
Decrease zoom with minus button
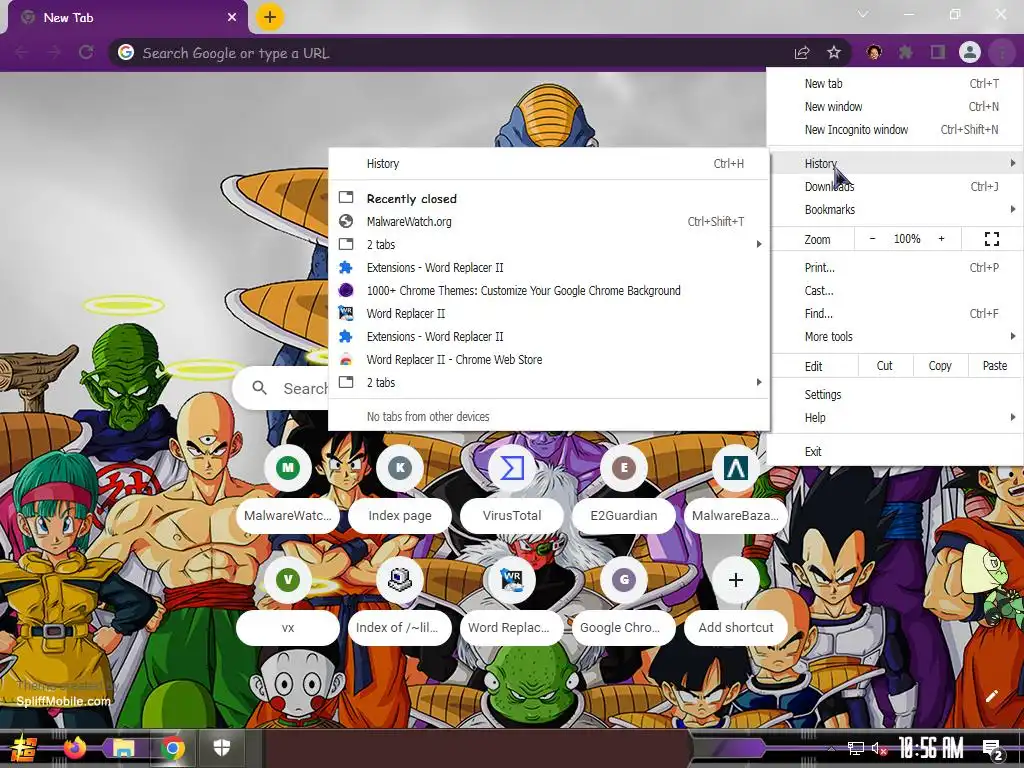pos(872,239)
